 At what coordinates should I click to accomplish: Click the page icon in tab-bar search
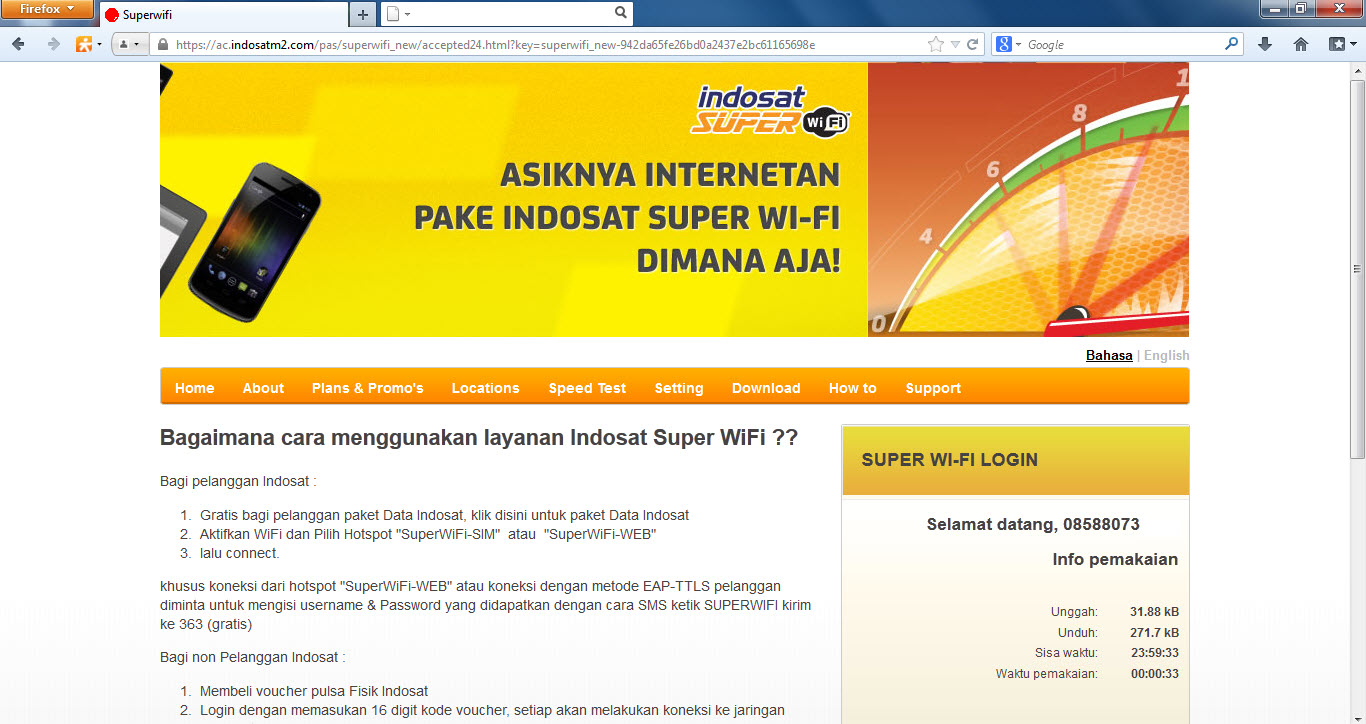click(393, 14)
